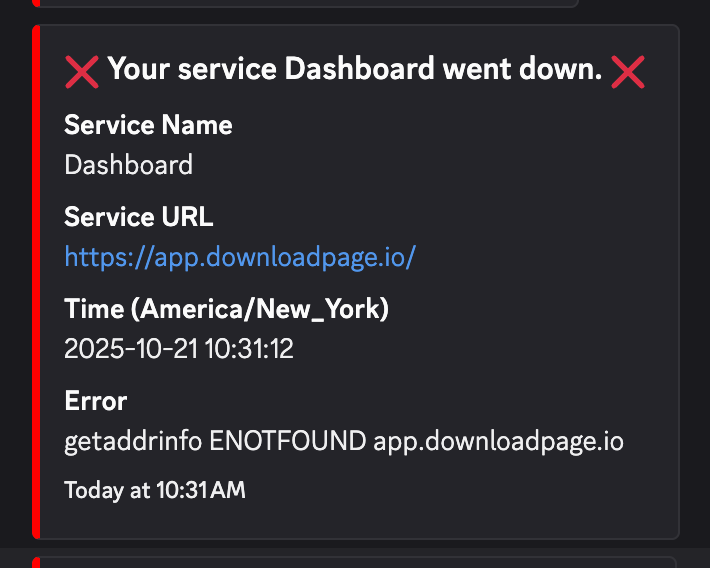Image resolution: width=710 pixels, height=568 pixels.
Task: Select the "Service Name" field label
Action: coord(148,125)
